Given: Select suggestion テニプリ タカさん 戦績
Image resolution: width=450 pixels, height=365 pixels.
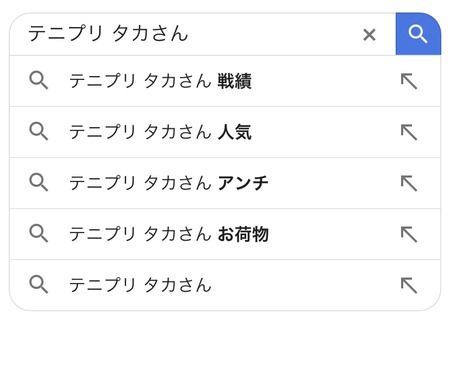Looking at the screenshot, I should point(225,81).
